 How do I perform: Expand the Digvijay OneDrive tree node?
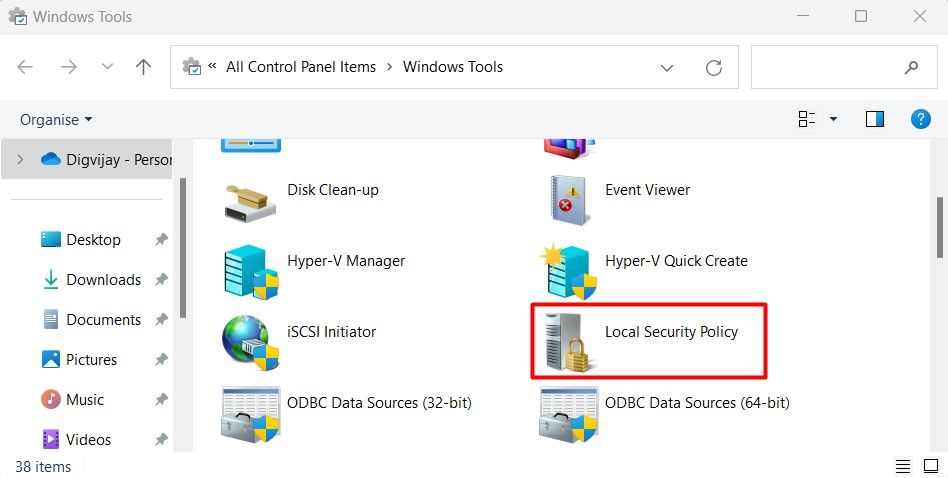tap(20, 159)
